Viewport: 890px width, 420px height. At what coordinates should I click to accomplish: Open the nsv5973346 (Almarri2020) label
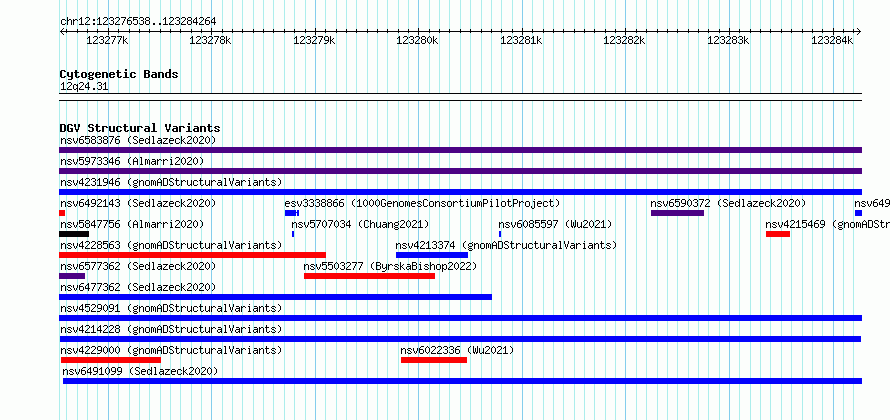(x=132, y=161)
